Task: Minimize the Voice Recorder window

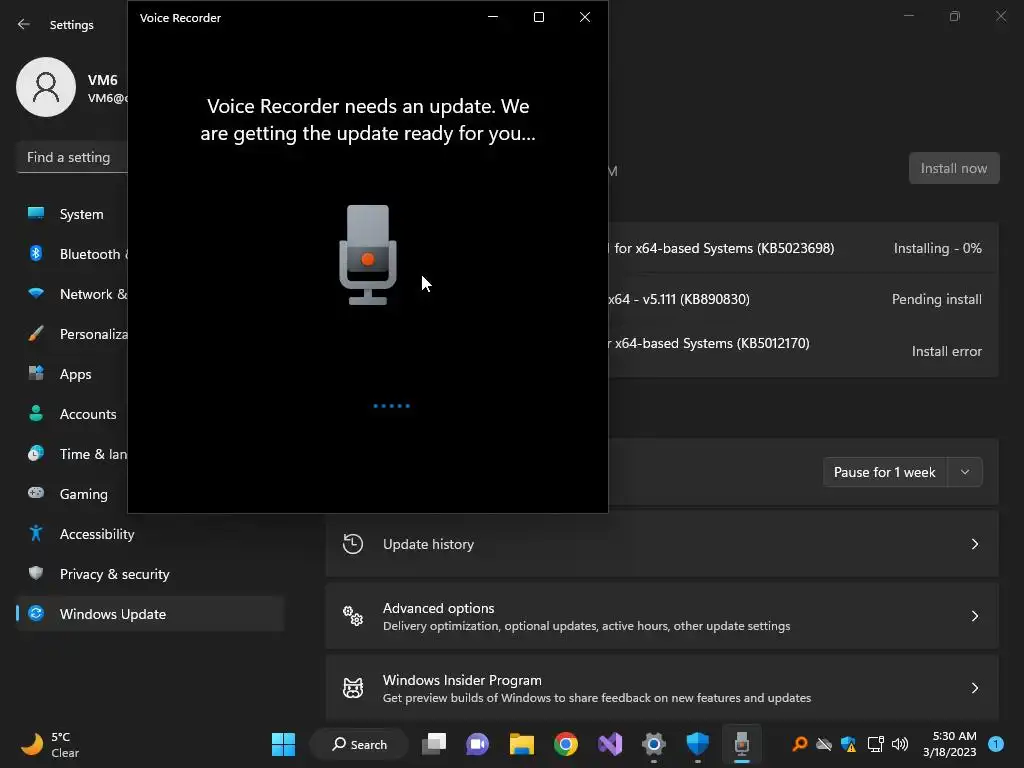Action: [493, 17]
